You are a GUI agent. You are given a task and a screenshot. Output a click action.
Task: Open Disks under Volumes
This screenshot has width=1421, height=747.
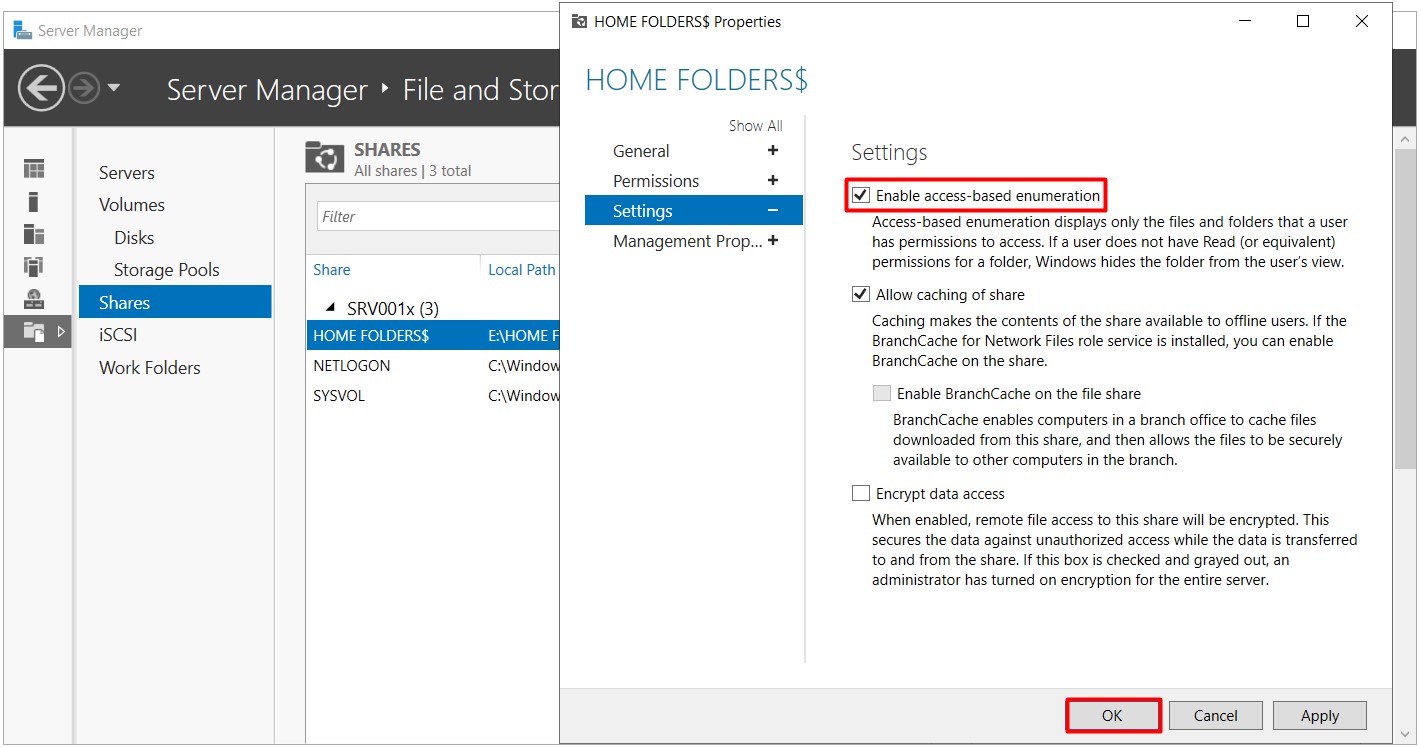[x=134, y=238]
